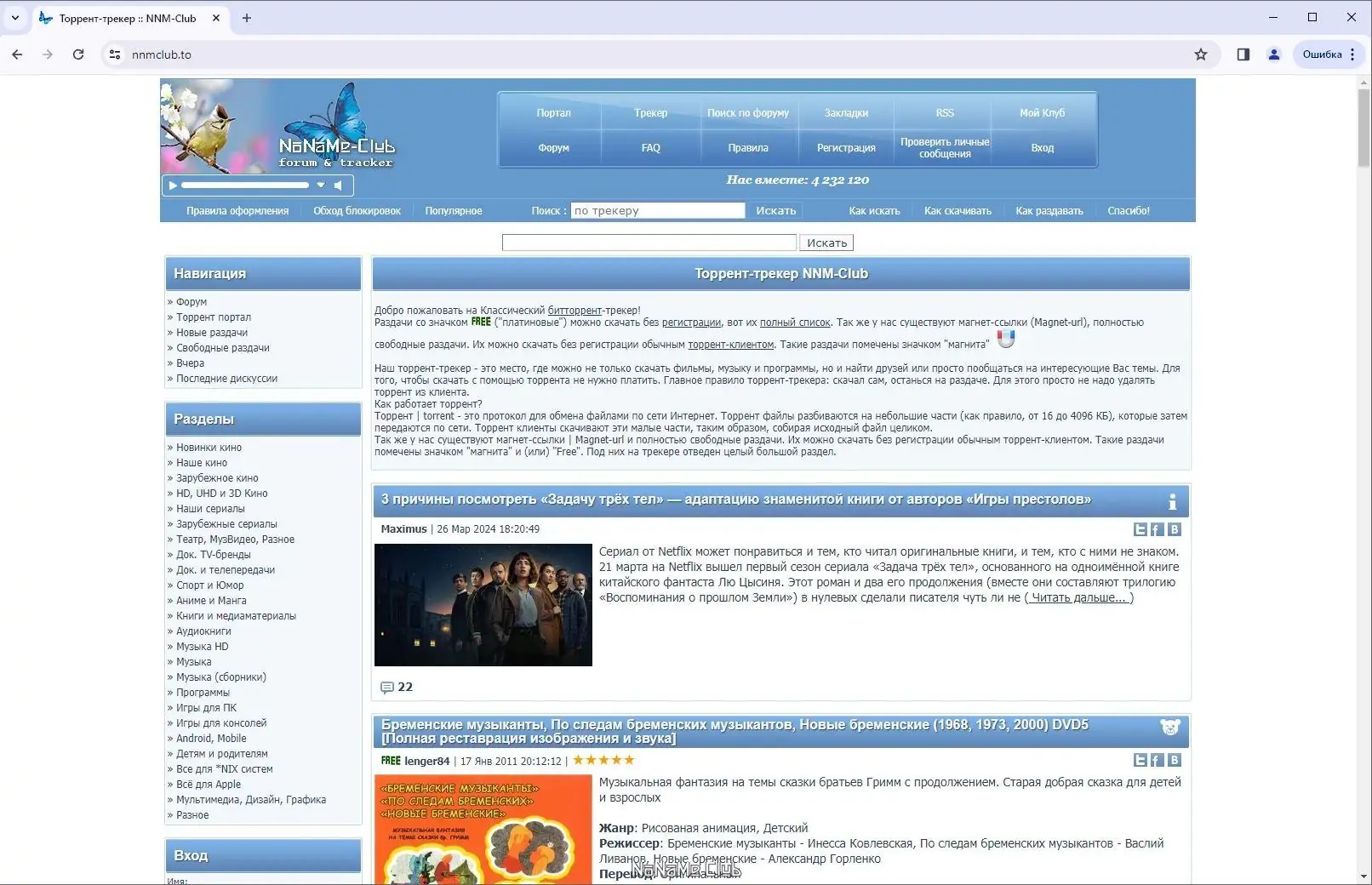Open Мой Клуб in the top menu

click(x=1043, y=112)
